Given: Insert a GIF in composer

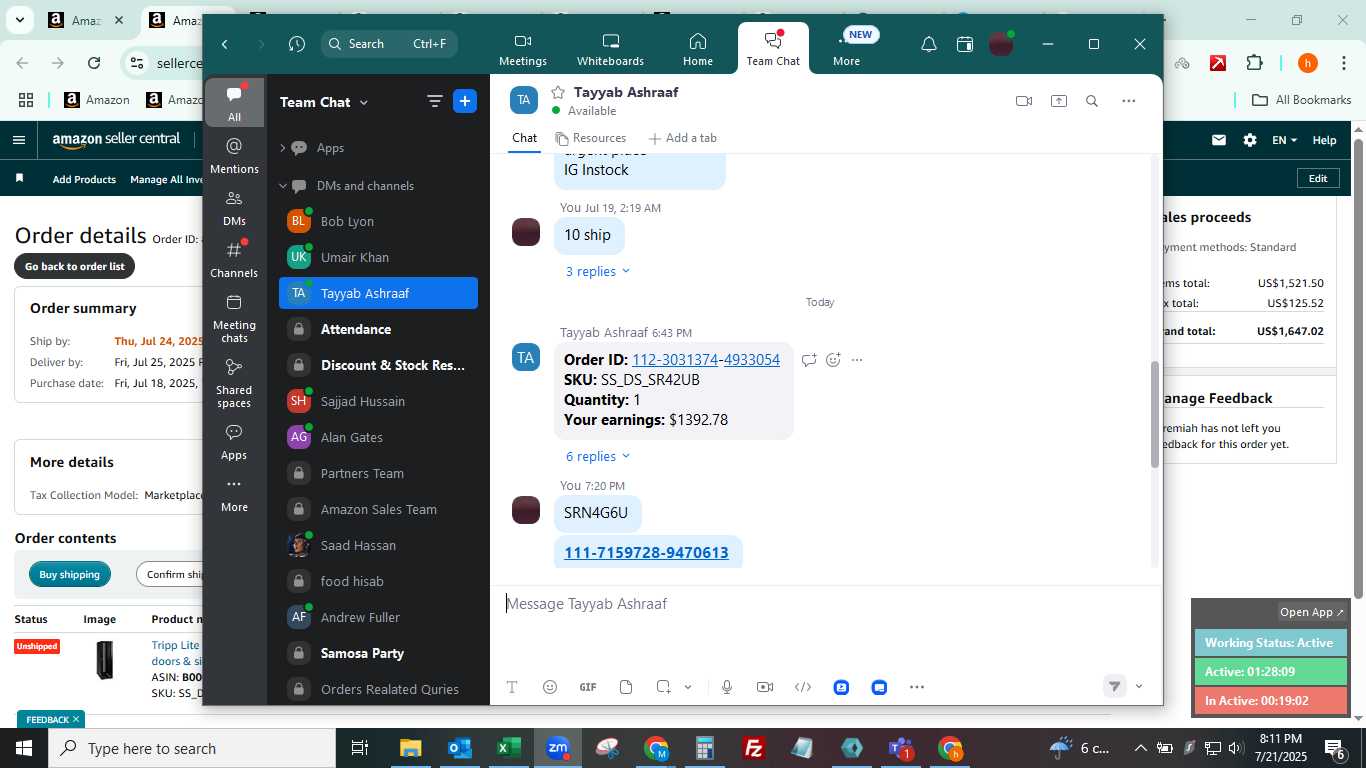Looking at the screenshot, I should pos(588,687).
